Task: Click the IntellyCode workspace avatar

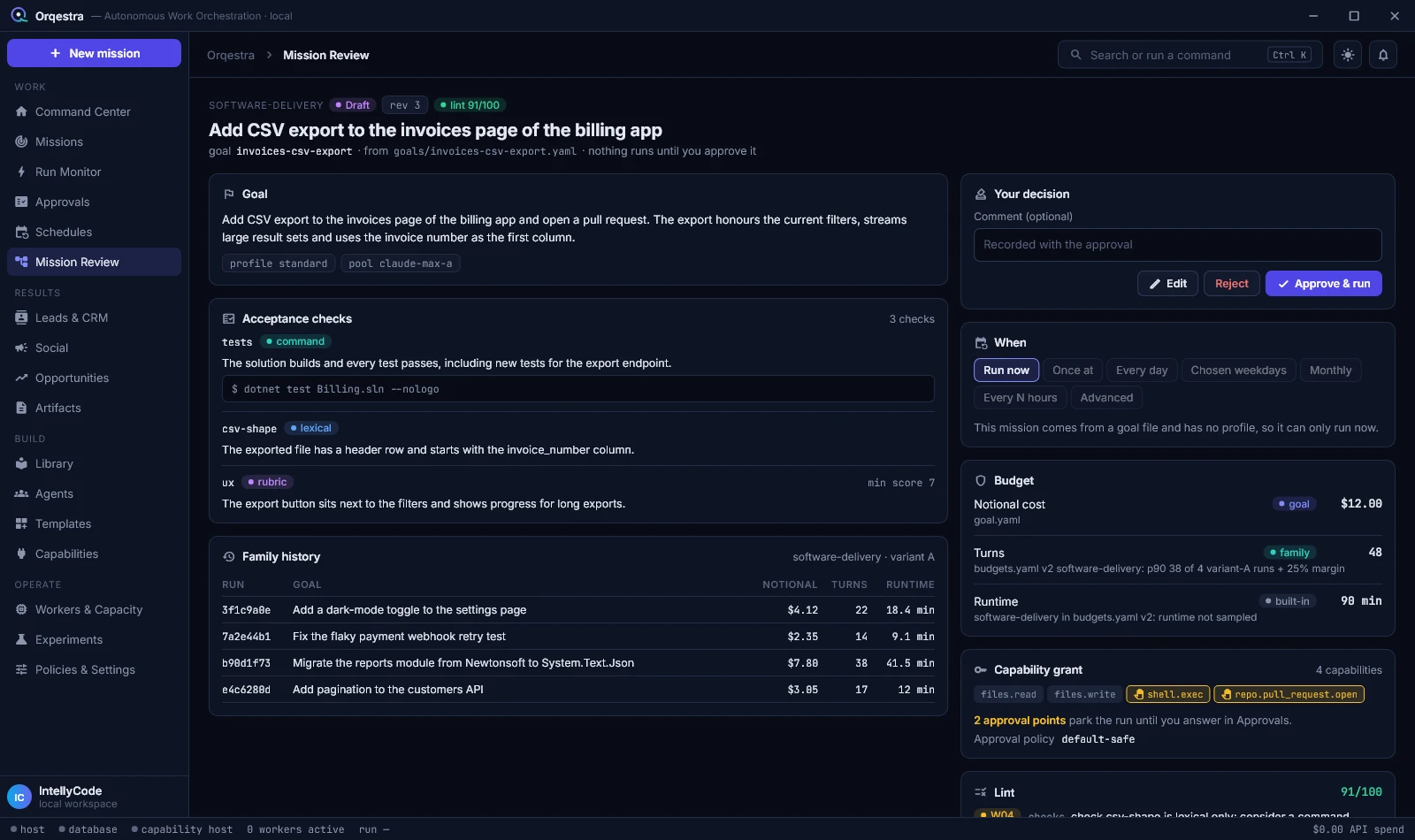Action: (x=19, y=797)
